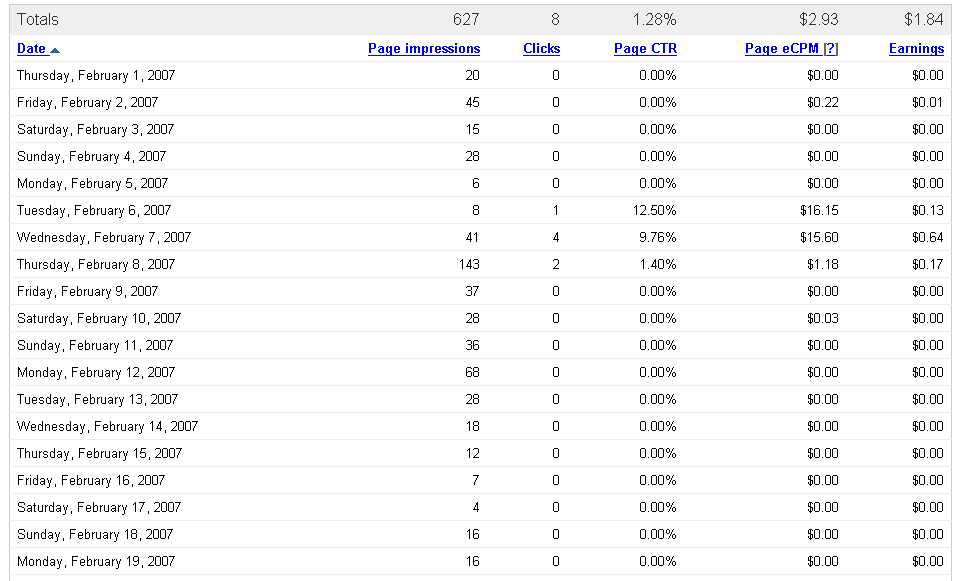Click the total impressions 627 value
This screenshot has width=964, height=581.
465,19
